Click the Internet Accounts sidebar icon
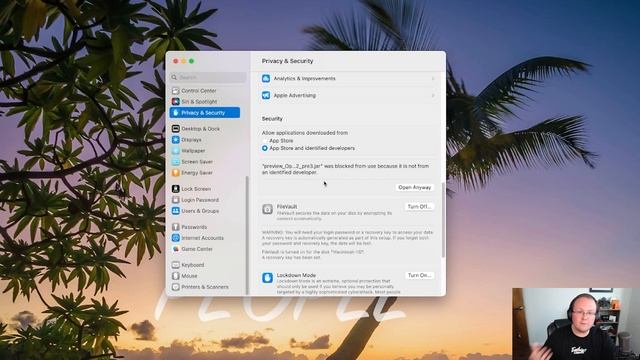Screen dimensions: 640x360 click(x=176, y=238)
